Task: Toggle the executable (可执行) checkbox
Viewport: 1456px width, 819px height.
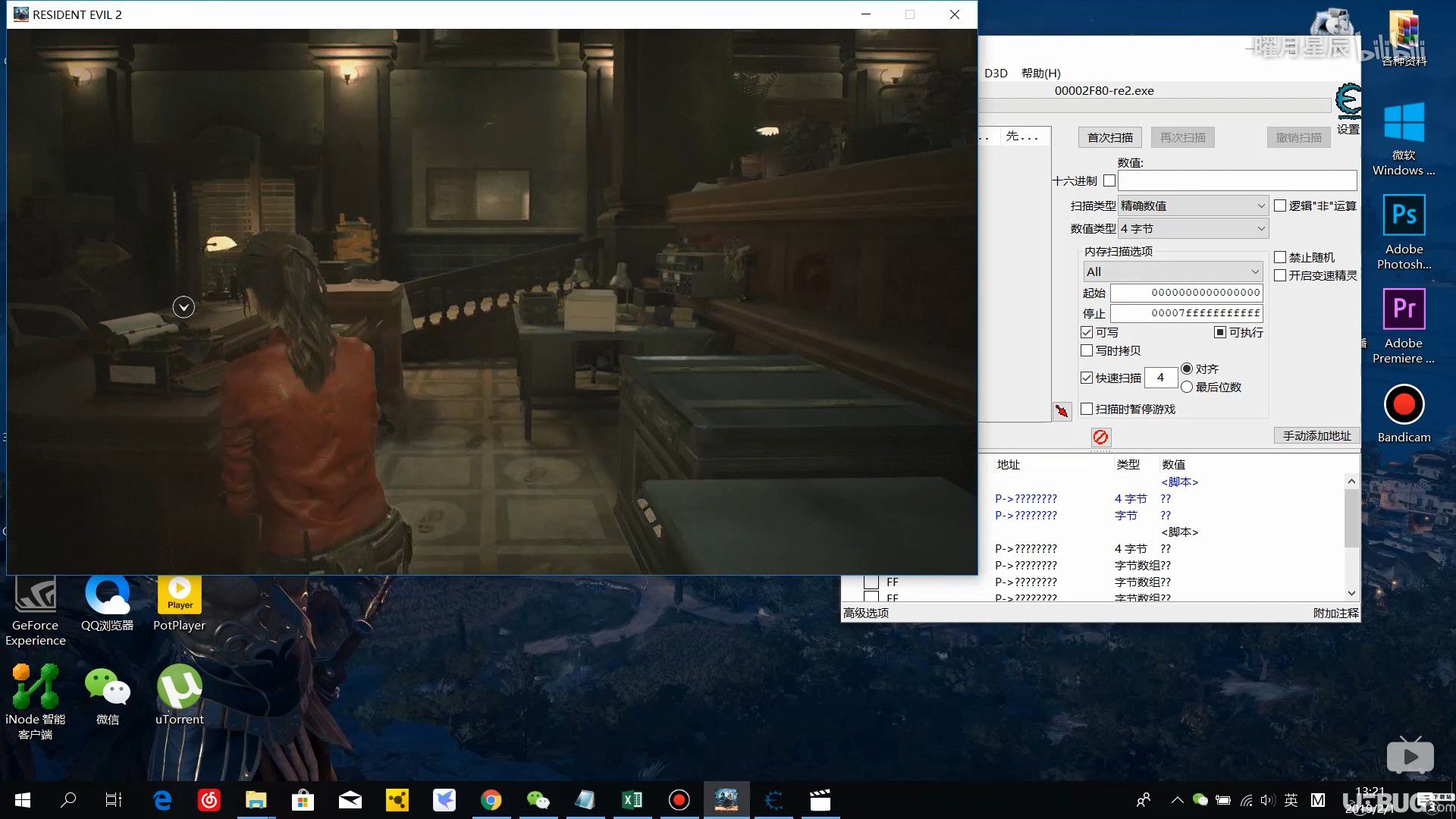Action: [1220, 332]
